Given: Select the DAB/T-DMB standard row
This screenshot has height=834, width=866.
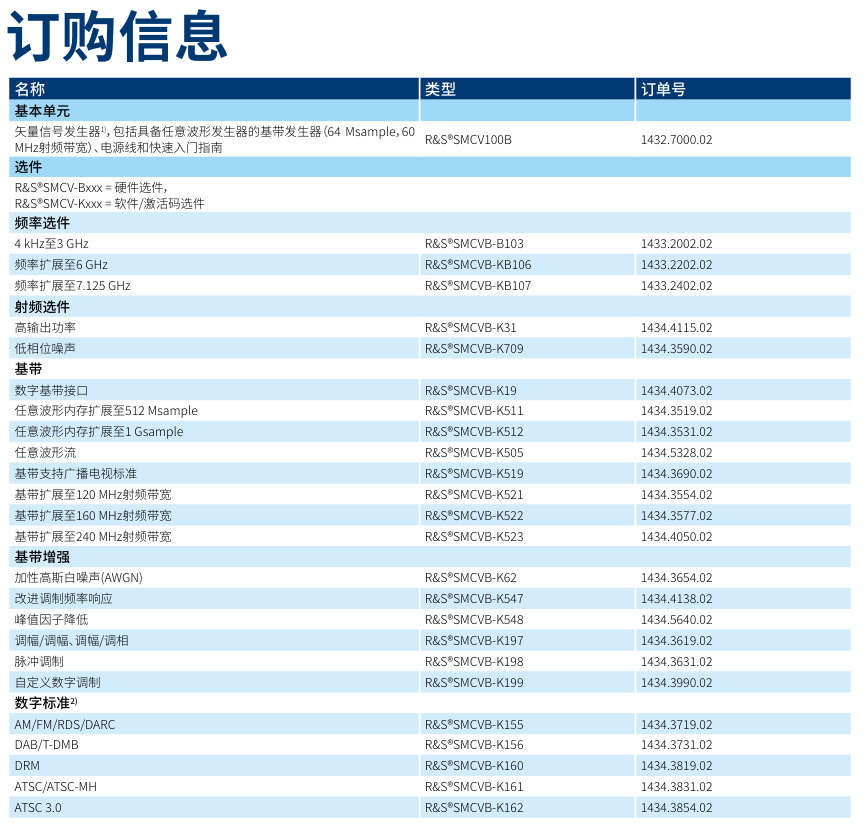Looking at the screenshot, I should 46,745.
